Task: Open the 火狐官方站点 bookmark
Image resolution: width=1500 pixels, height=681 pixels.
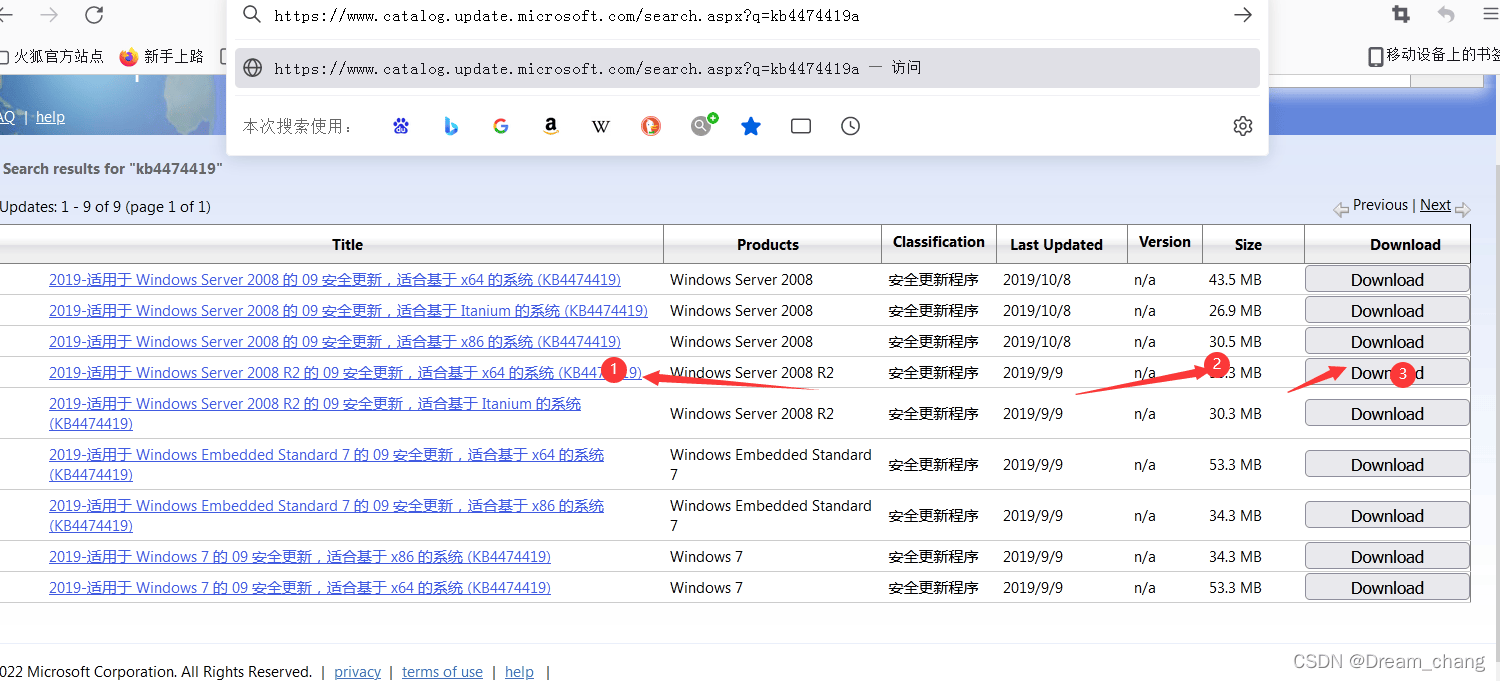Action: pyautogui.click(x=51, y=56)
